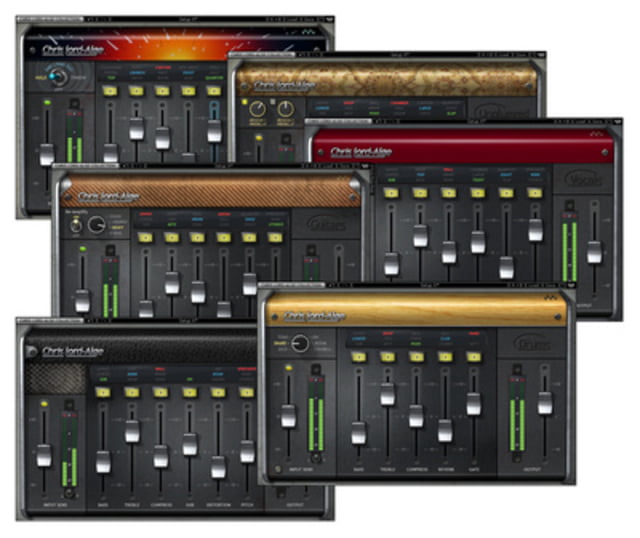Toggle yellow button above Pitch fader in black-header Bass plugin
This screenshot has height=538, width=640.
[247, 393]
